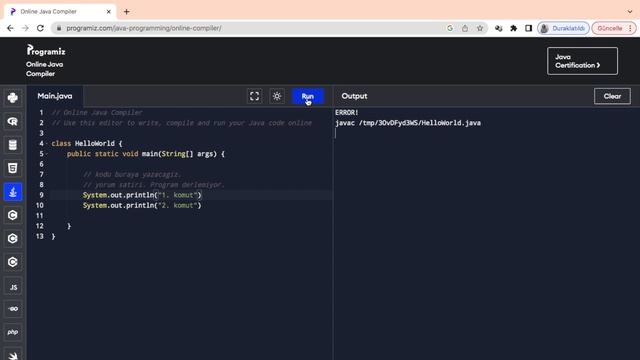Go back in browser history
640x360 pixels.
(10, 28)
